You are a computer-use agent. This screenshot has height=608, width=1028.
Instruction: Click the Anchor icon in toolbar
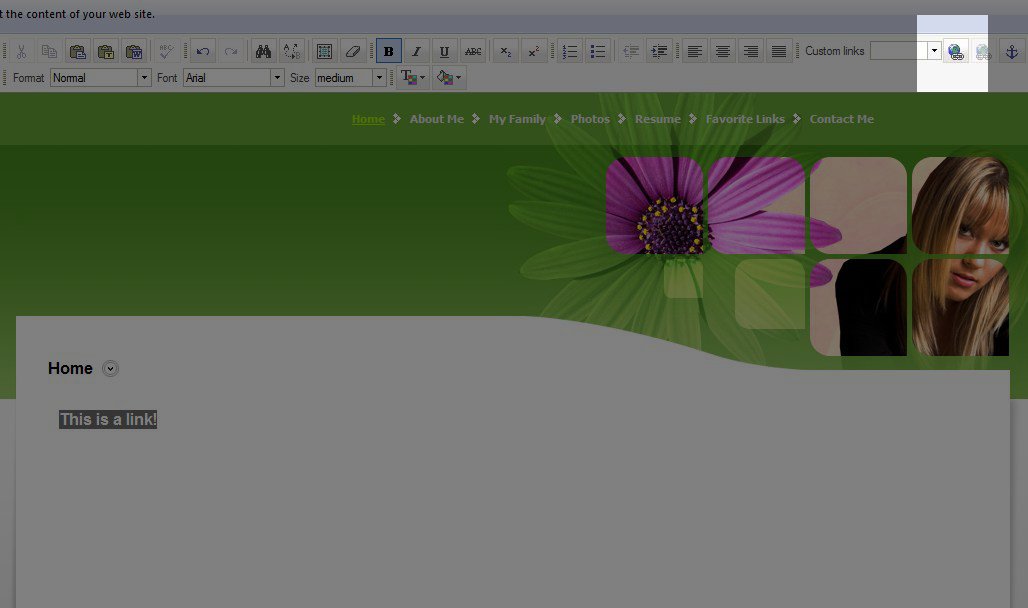coord(1011,51)
